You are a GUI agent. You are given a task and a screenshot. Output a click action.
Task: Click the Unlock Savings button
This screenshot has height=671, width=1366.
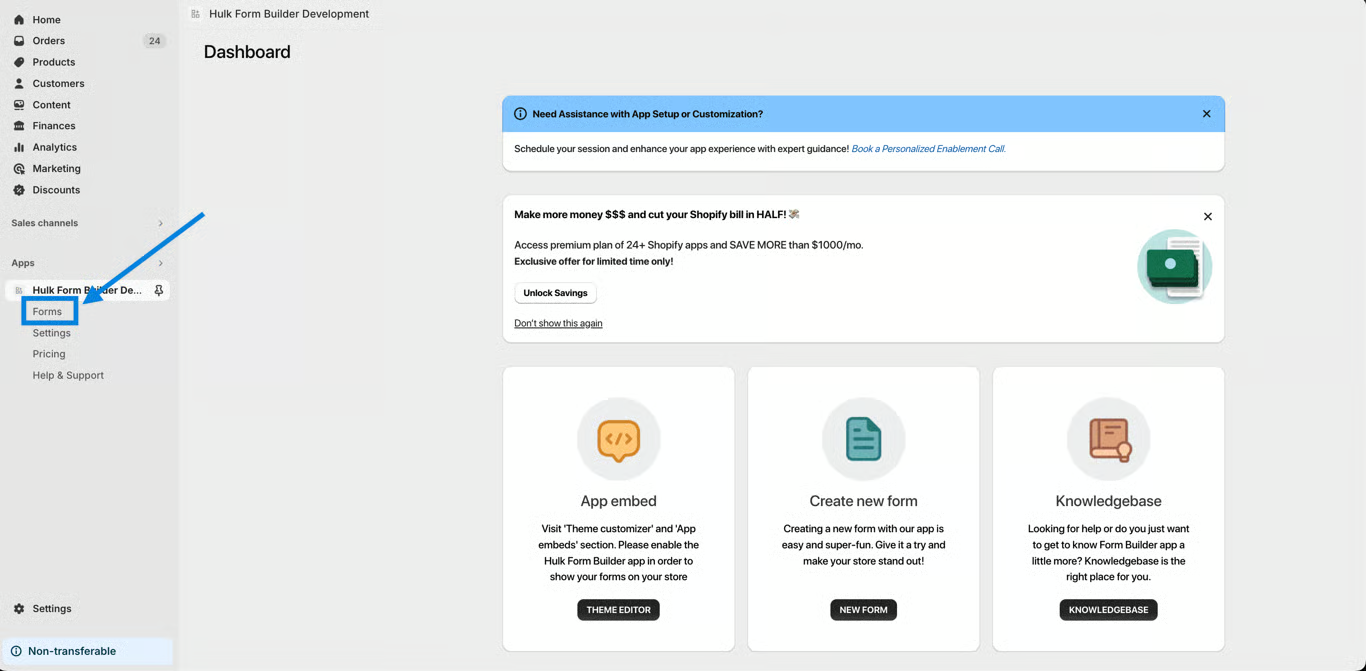555,293
